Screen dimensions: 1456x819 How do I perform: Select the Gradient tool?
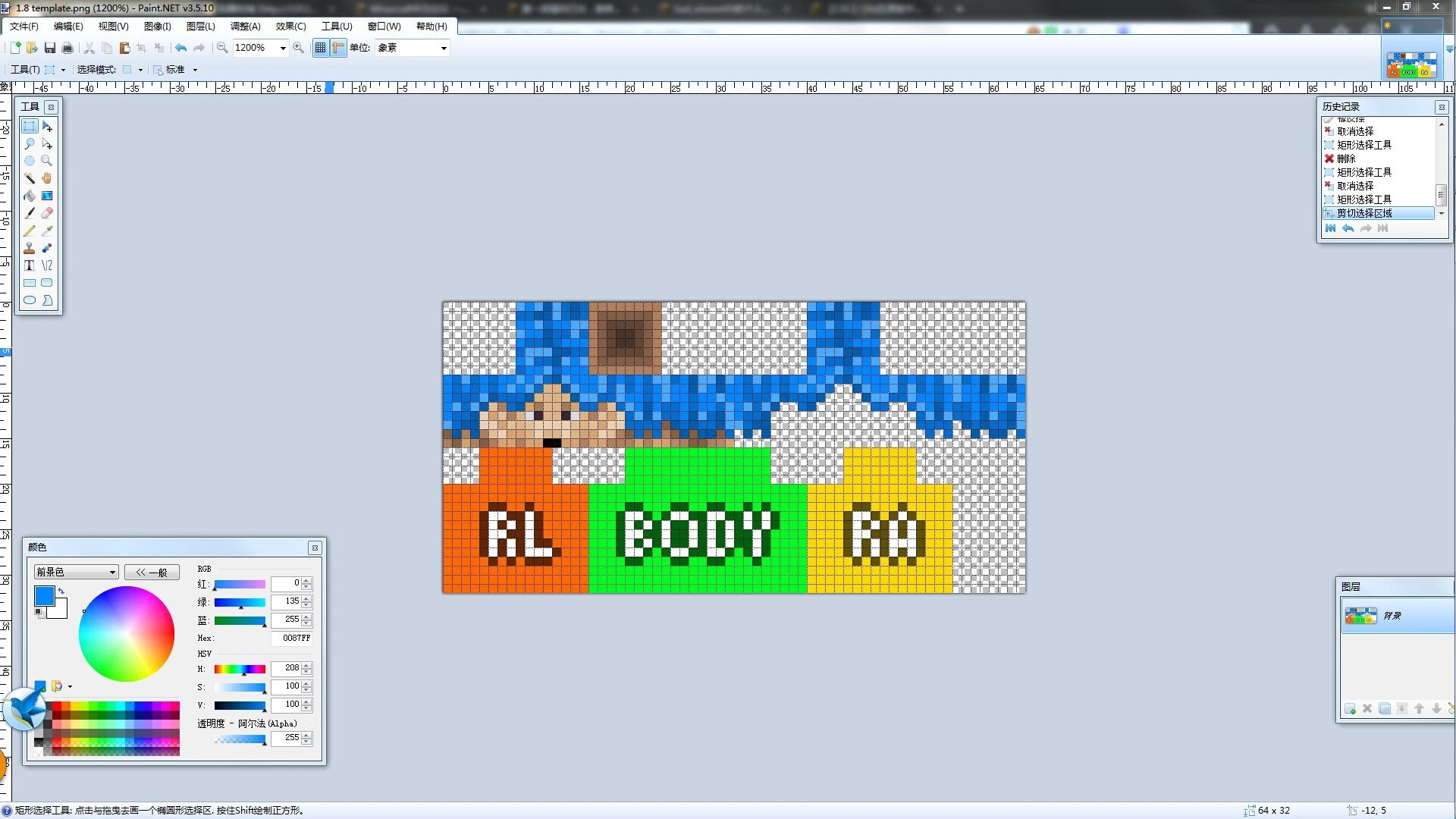[47, 196]
